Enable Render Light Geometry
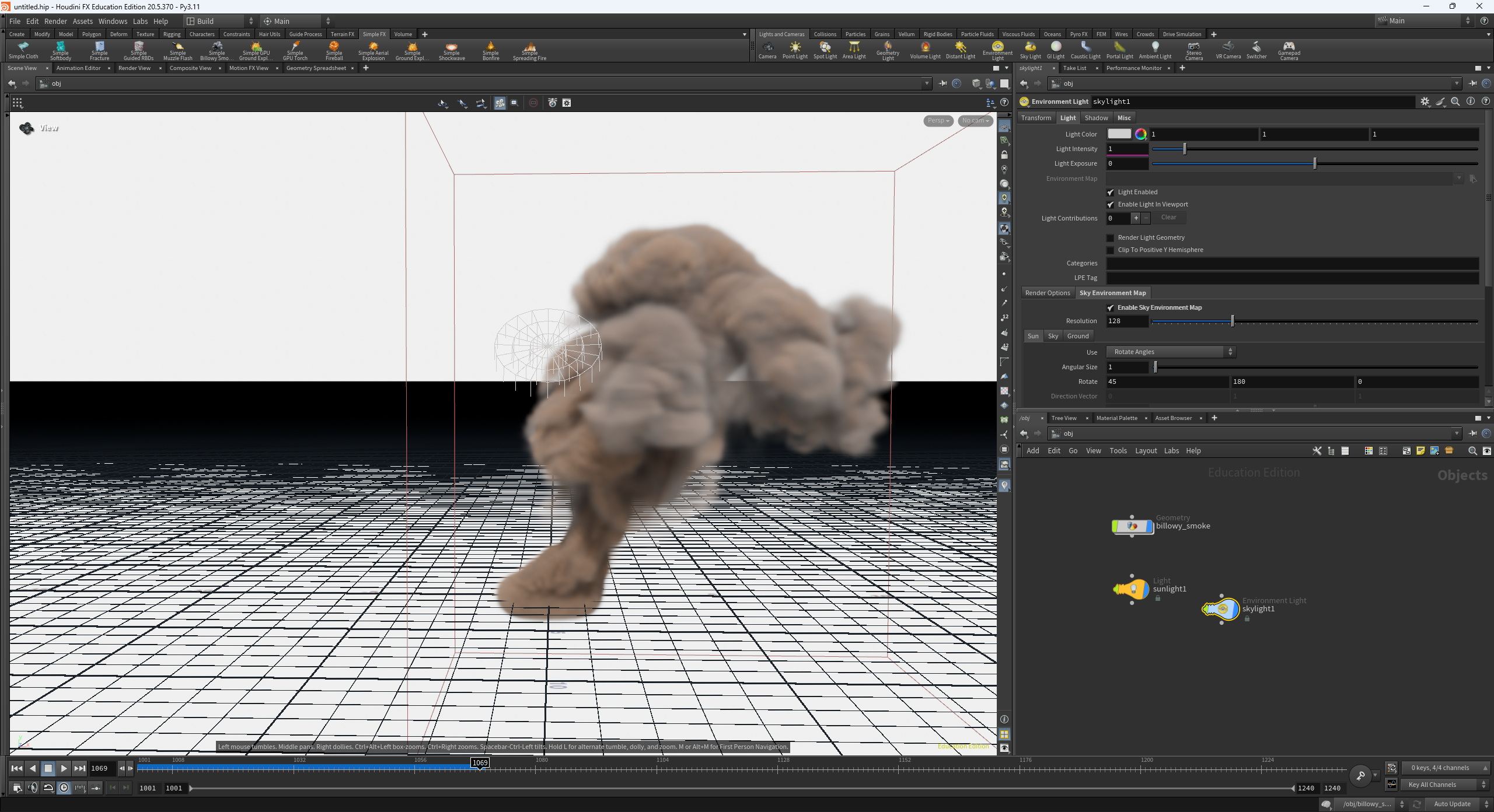 1111,238
